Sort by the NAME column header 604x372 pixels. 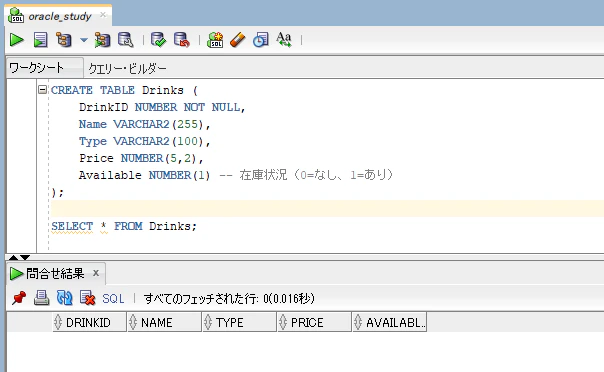tap(164, 322)
